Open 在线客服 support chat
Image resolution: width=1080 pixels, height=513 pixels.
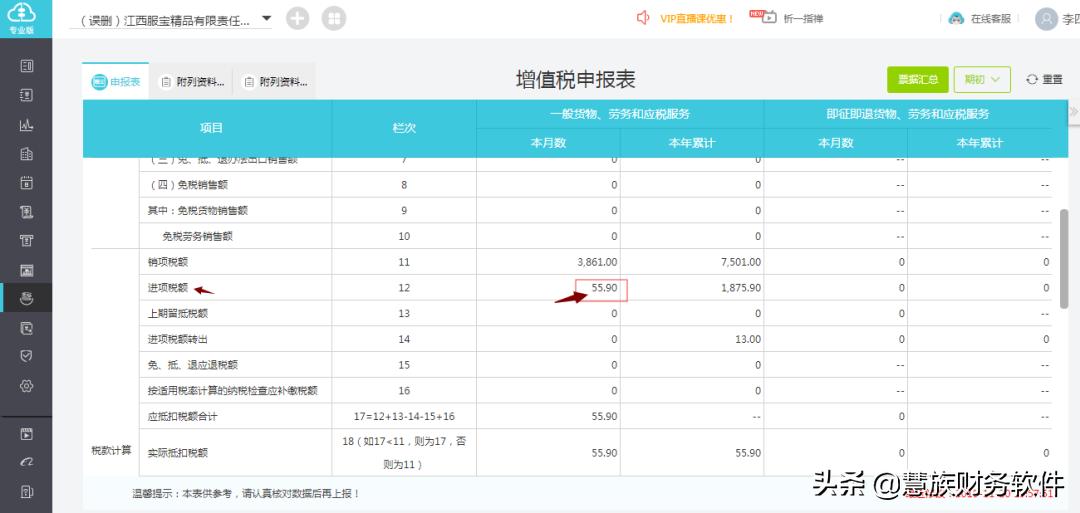990,19
